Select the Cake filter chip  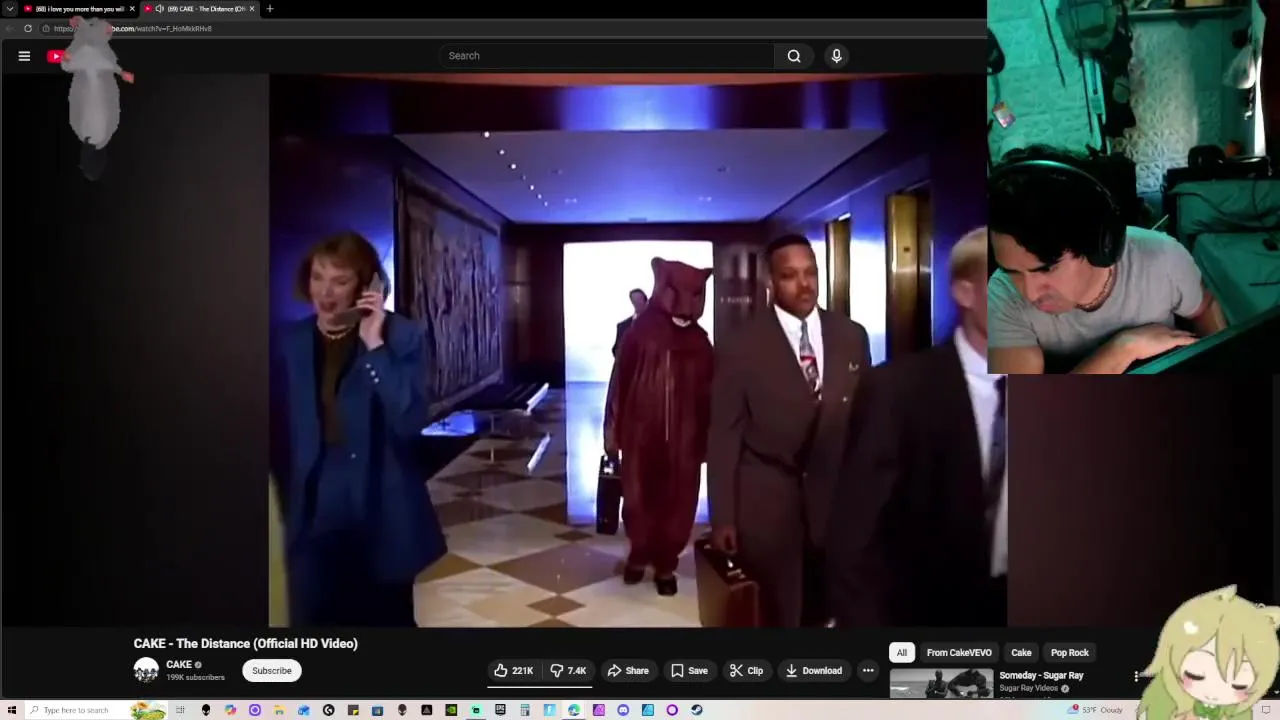tap(1021, 653)
